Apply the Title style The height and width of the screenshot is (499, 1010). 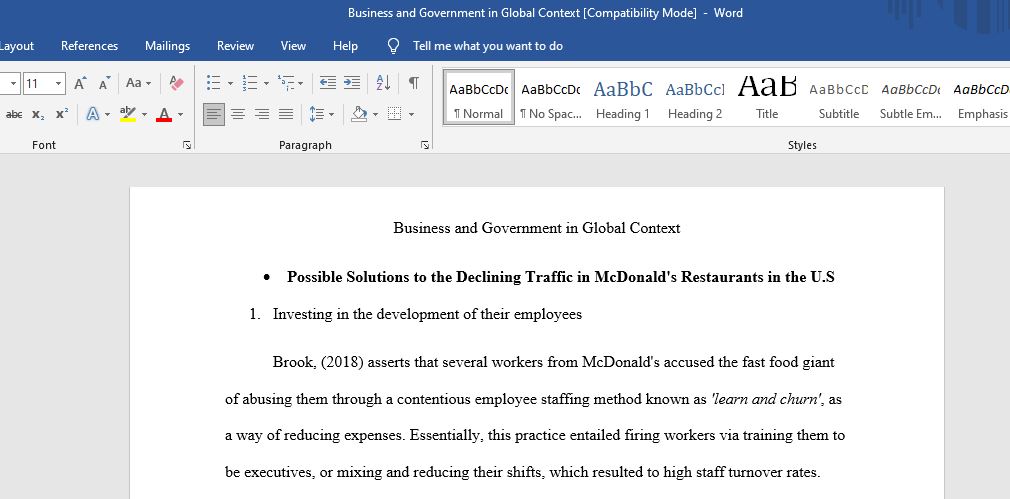767,97
